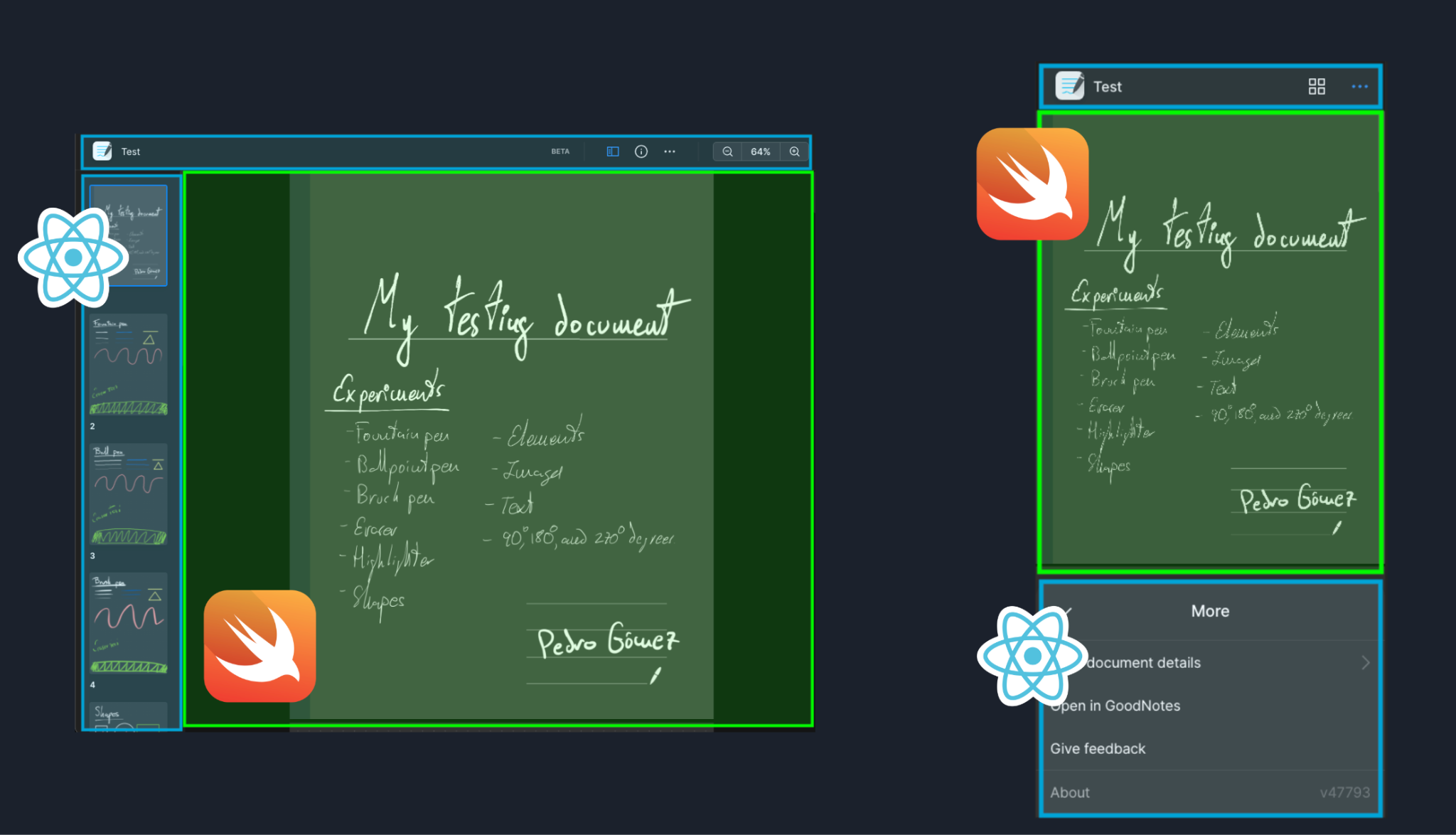Toggle the zoom percentage display 64%
Screen dimensions: 1456x835
point(757,151)
